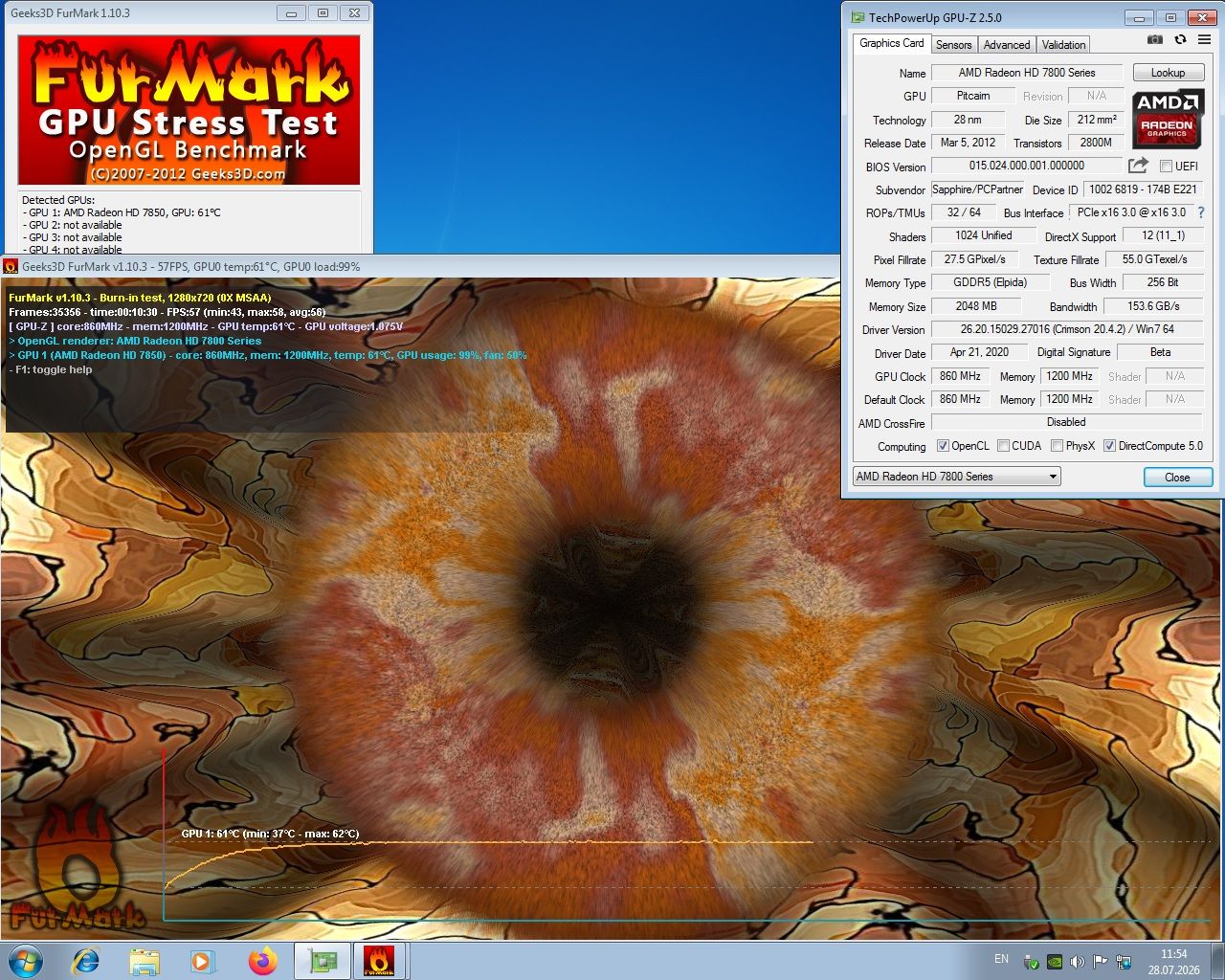This screenshot has width=1225, height=980.
Task: Switch to FurMark taskbar button
Action: 380,961
